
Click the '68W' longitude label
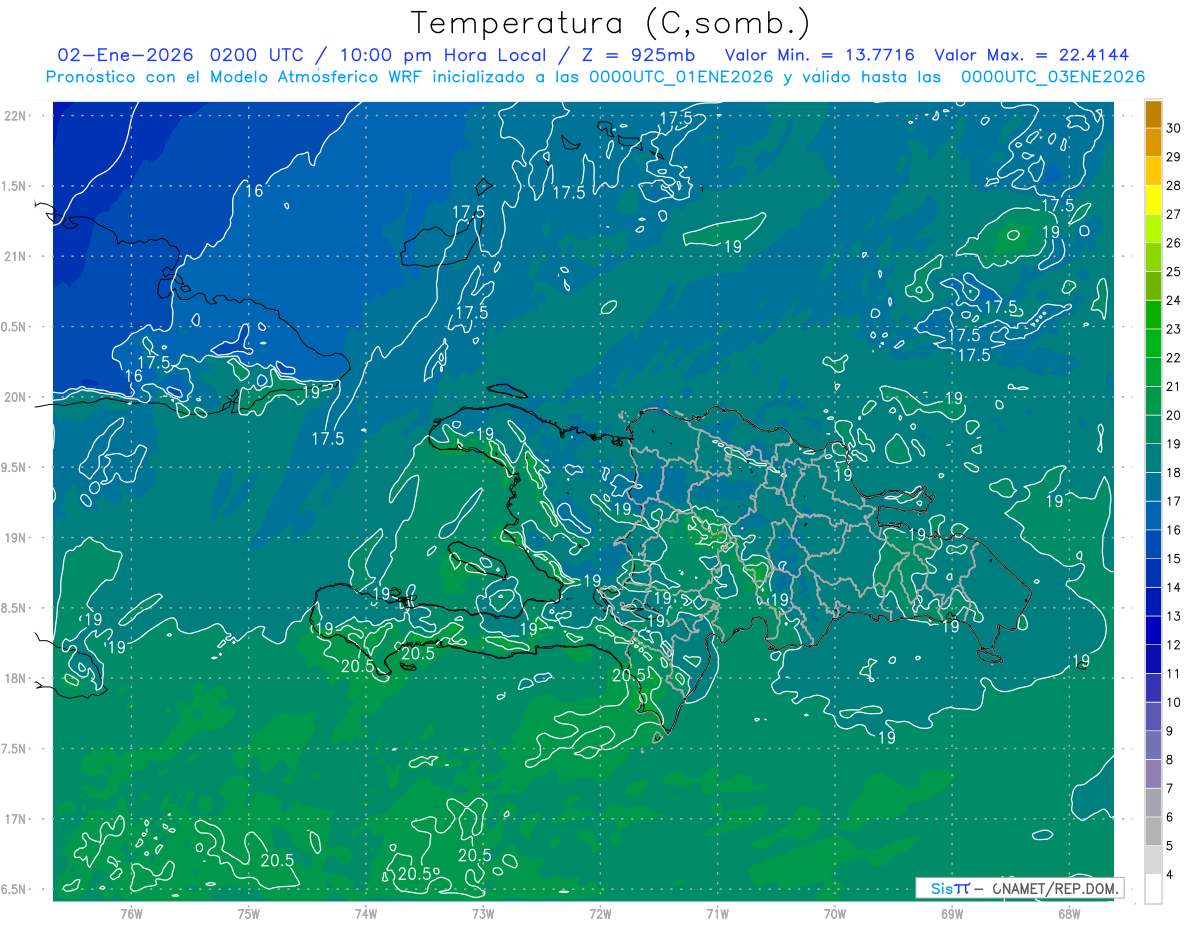(1069, 914)
